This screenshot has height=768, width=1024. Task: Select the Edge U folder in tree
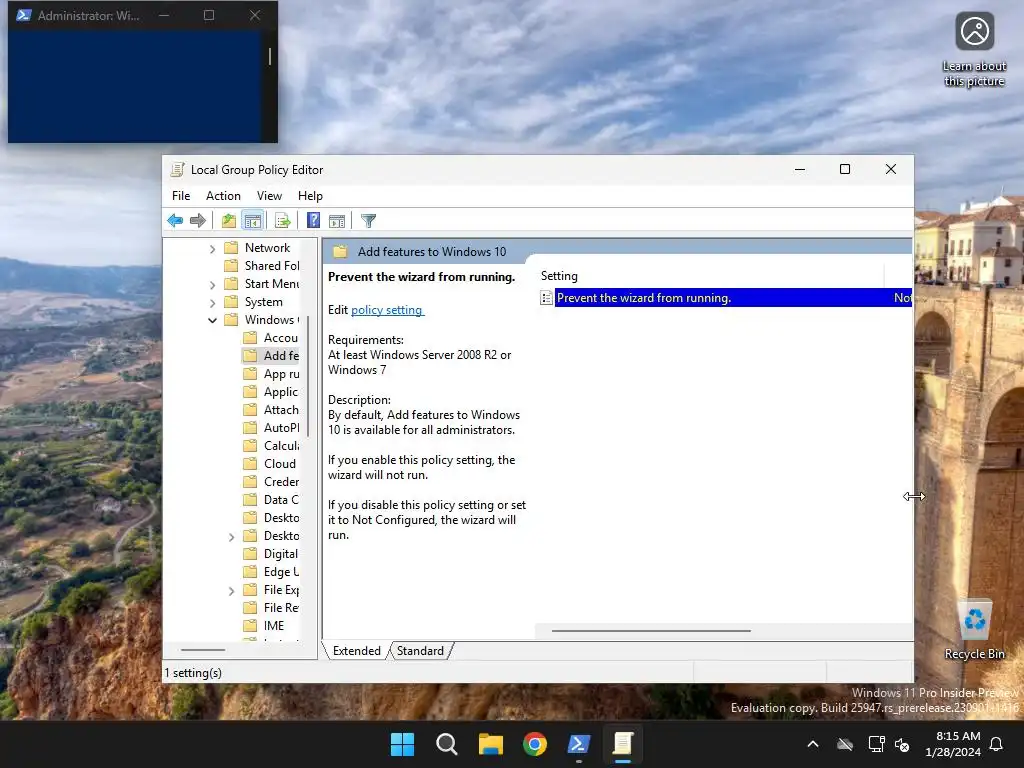pyautogui.click(x=281, y=572)
